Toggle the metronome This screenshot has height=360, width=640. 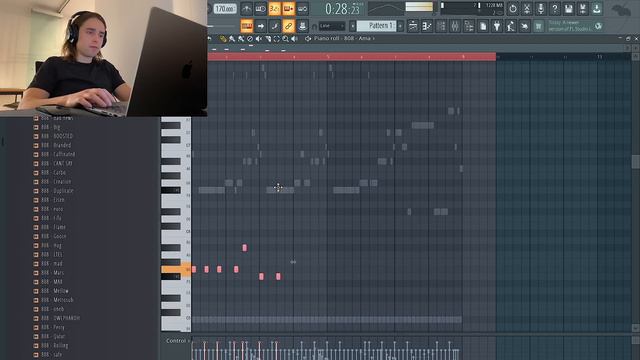tap(247, 9)
